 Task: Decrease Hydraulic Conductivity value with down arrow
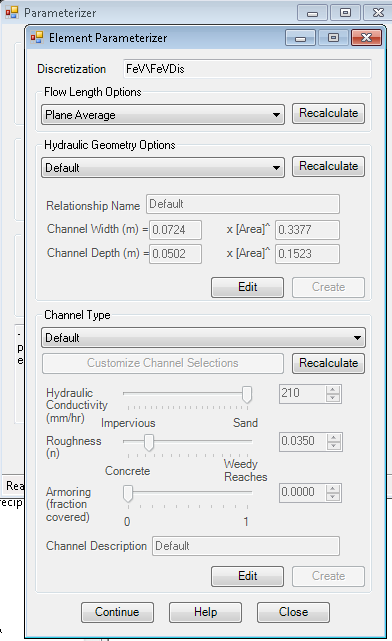pyautogui.click(x=333, y=398)
